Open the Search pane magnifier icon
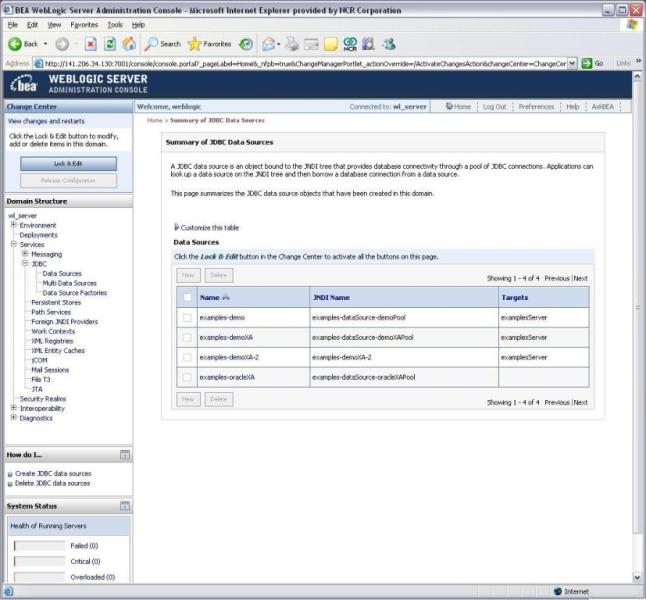This screenshot has height=600, width=646. tap(151, 44)
